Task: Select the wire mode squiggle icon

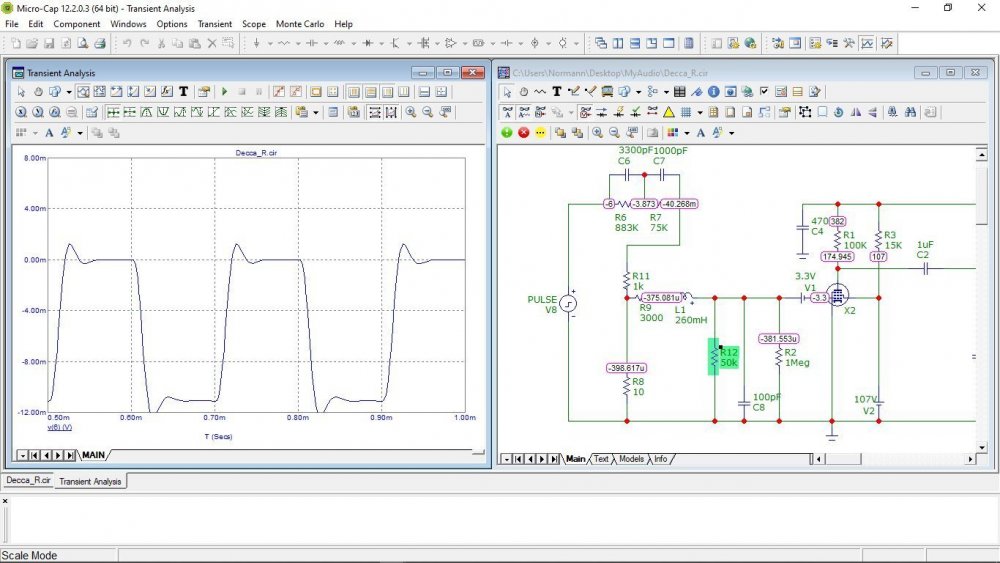Action: coord(540,91)
